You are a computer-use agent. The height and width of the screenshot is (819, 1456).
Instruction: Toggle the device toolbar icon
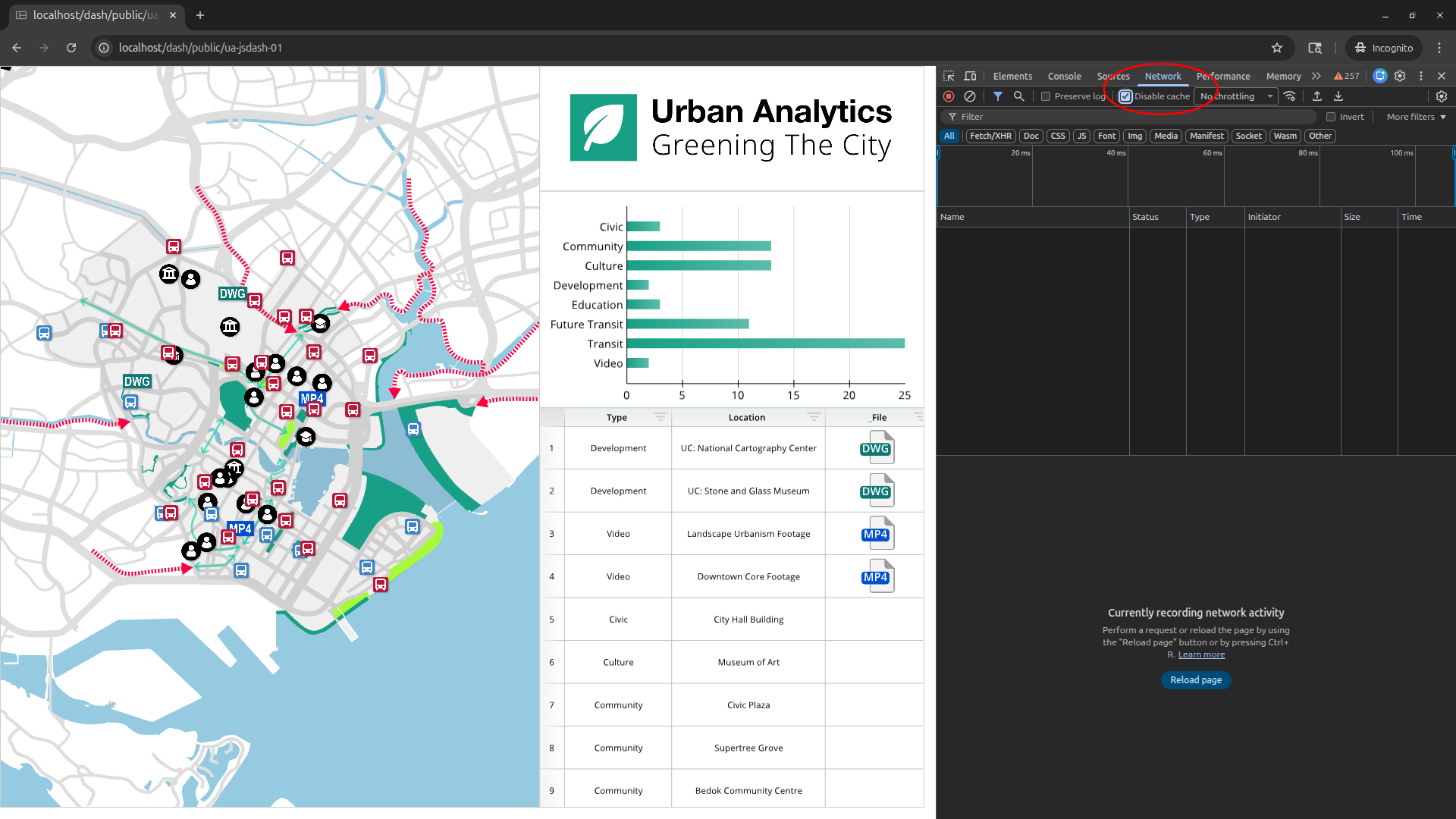pyautogui.click(x=970, y=76)
